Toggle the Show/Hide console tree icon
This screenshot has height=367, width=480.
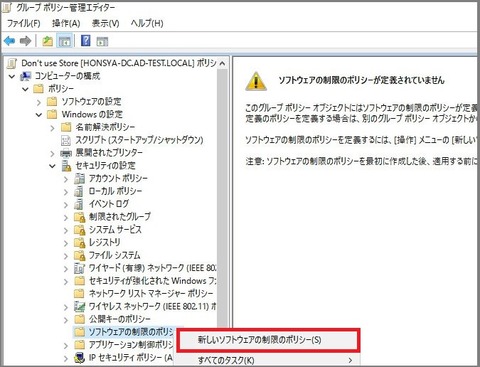(65, 41)
